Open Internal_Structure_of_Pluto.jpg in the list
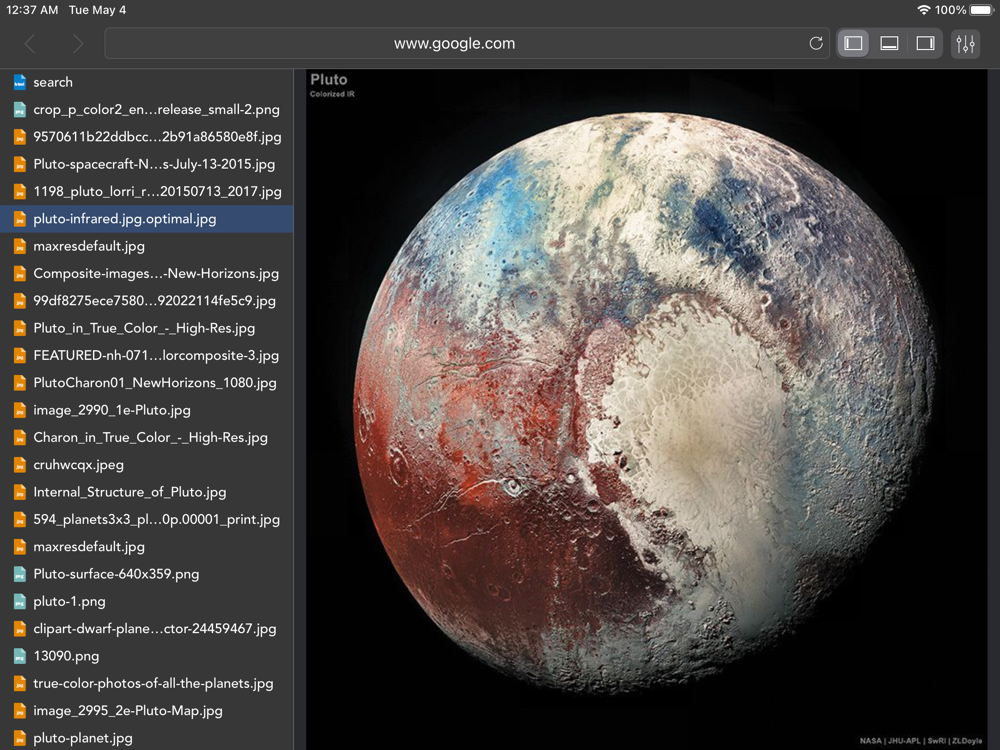 [x=130, y=492]
